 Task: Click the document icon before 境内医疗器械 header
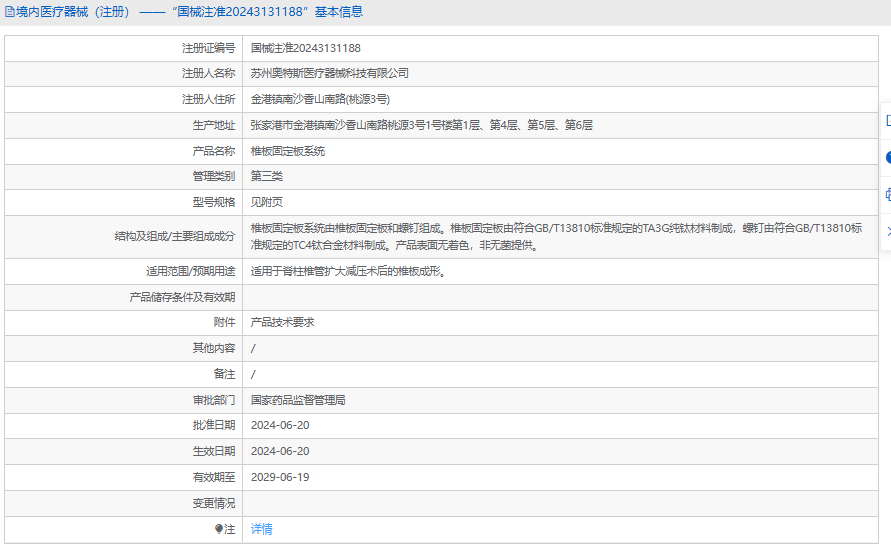10,12
